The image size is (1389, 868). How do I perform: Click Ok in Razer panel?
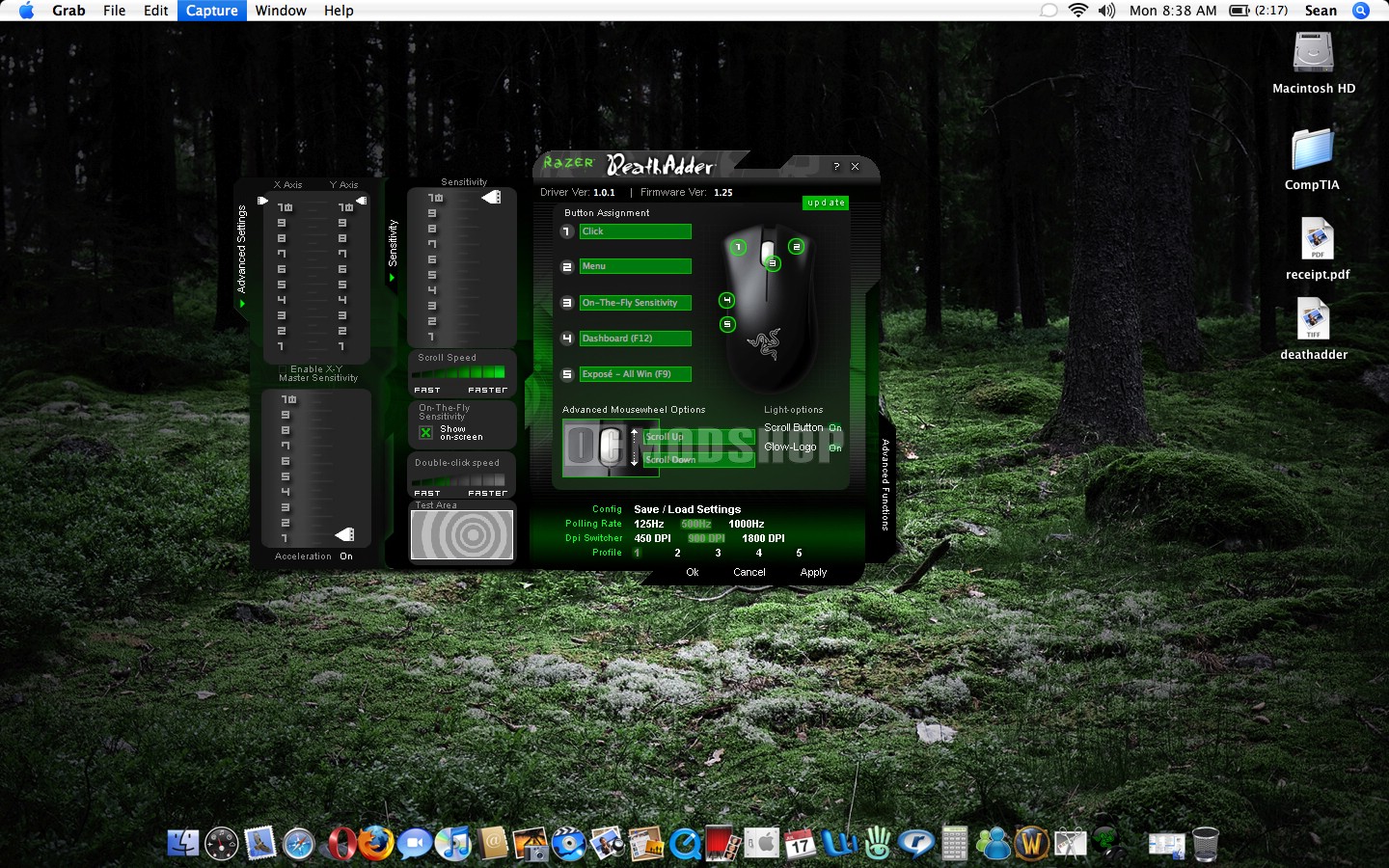coord(693,573)
